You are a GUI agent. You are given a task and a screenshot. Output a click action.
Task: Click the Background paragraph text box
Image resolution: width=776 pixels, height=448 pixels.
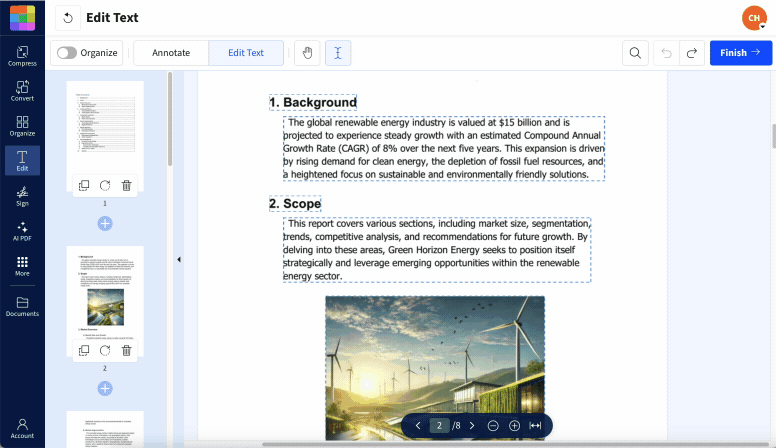click(x=444, y=149)
